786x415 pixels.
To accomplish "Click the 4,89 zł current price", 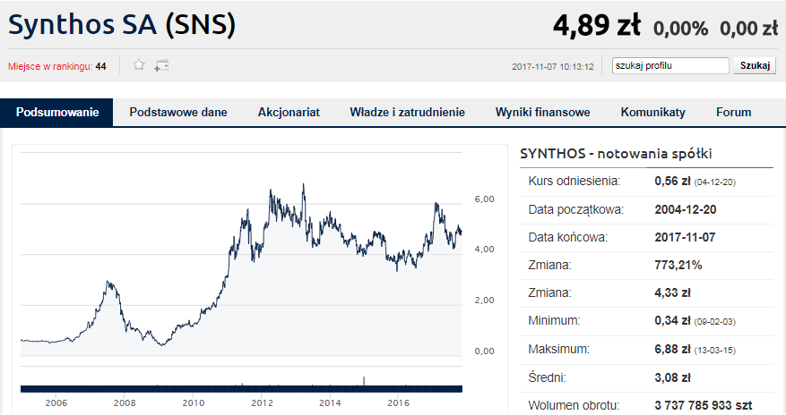I will point(597,25).
